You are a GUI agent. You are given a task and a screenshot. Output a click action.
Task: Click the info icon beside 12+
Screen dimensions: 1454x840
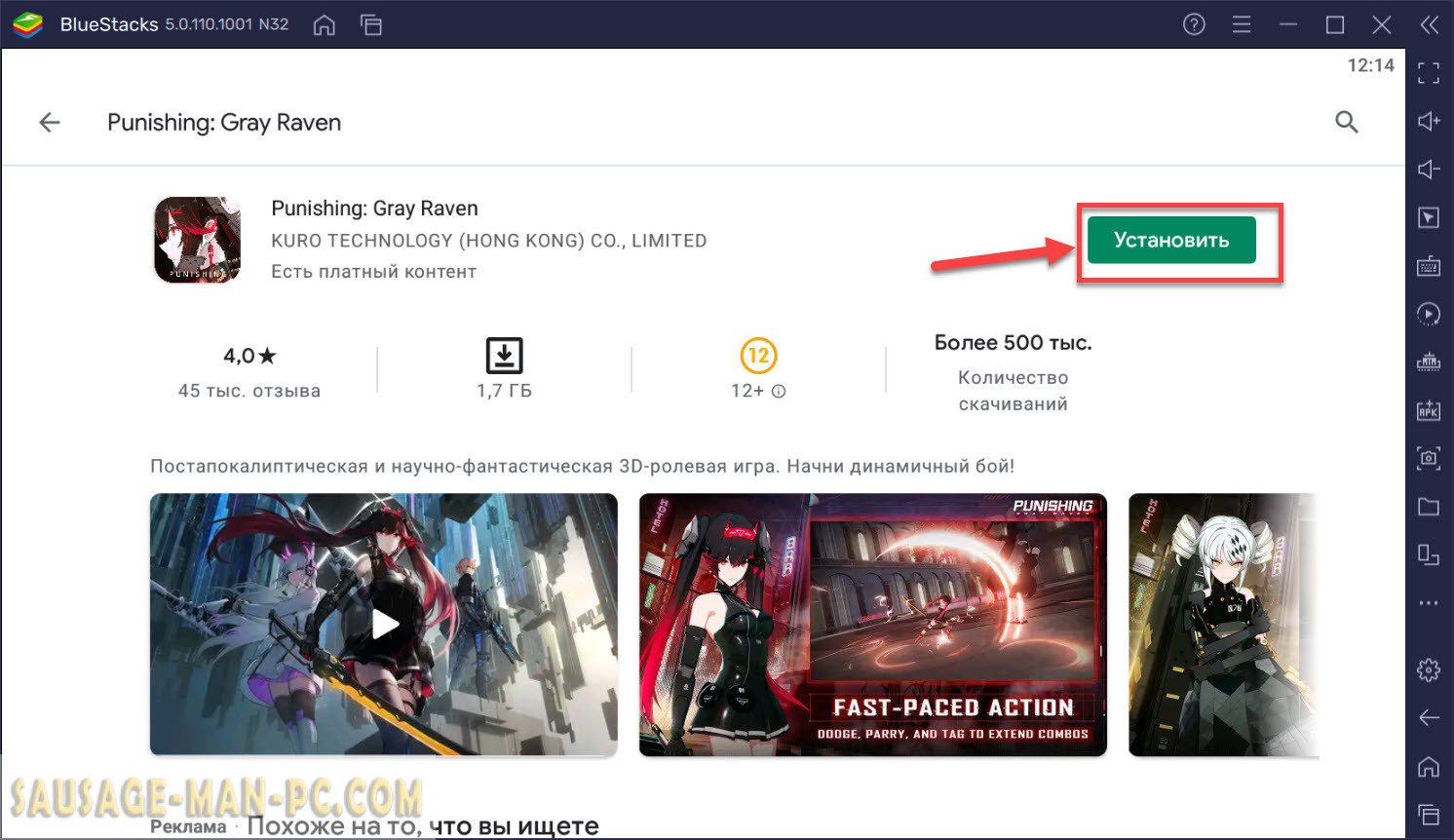click(x=779, y=391)
